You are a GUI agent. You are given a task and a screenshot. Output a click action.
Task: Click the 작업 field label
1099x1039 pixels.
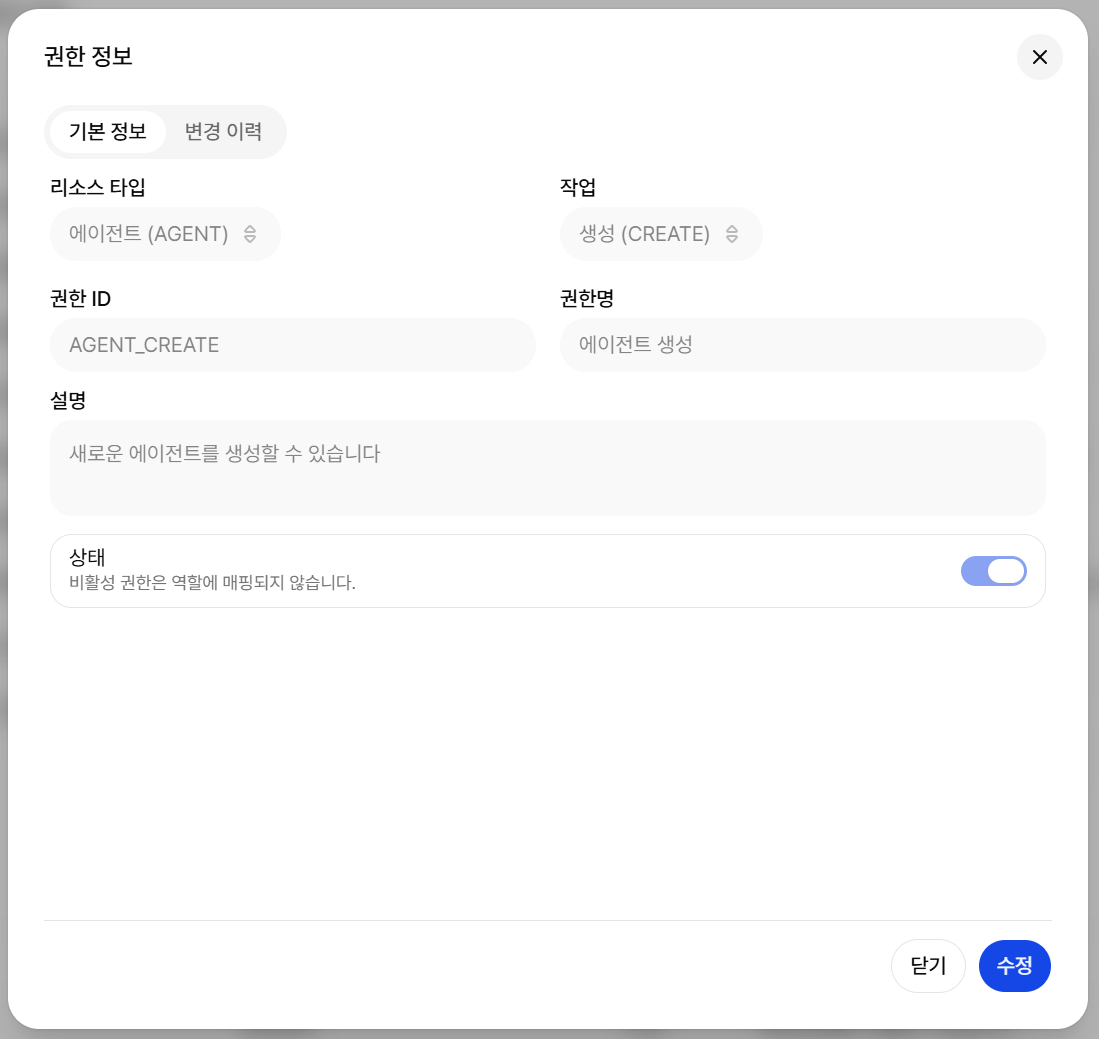[578, 187]
